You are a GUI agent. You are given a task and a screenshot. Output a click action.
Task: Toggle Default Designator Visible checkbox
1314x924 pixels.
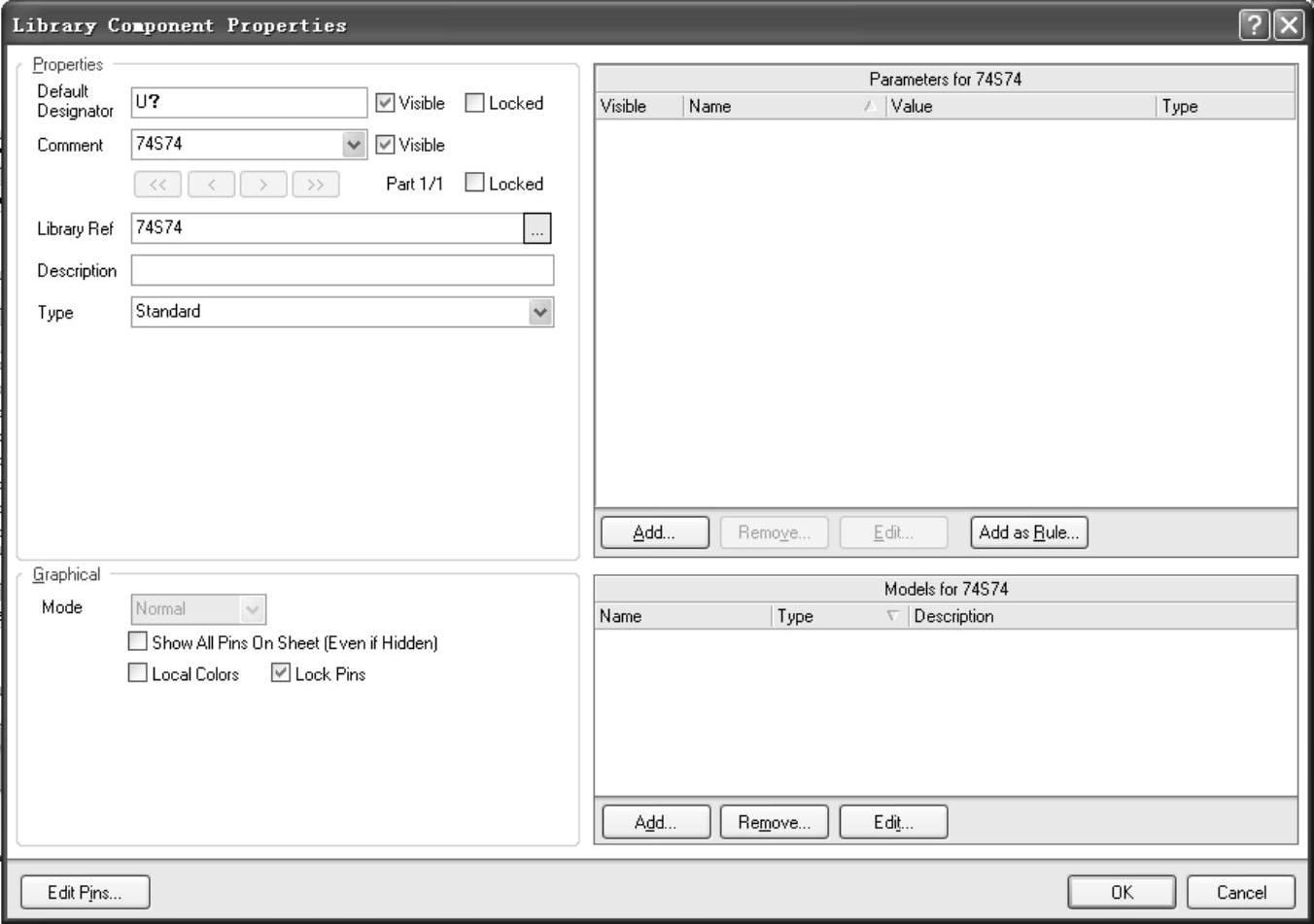tap(386, 103)
